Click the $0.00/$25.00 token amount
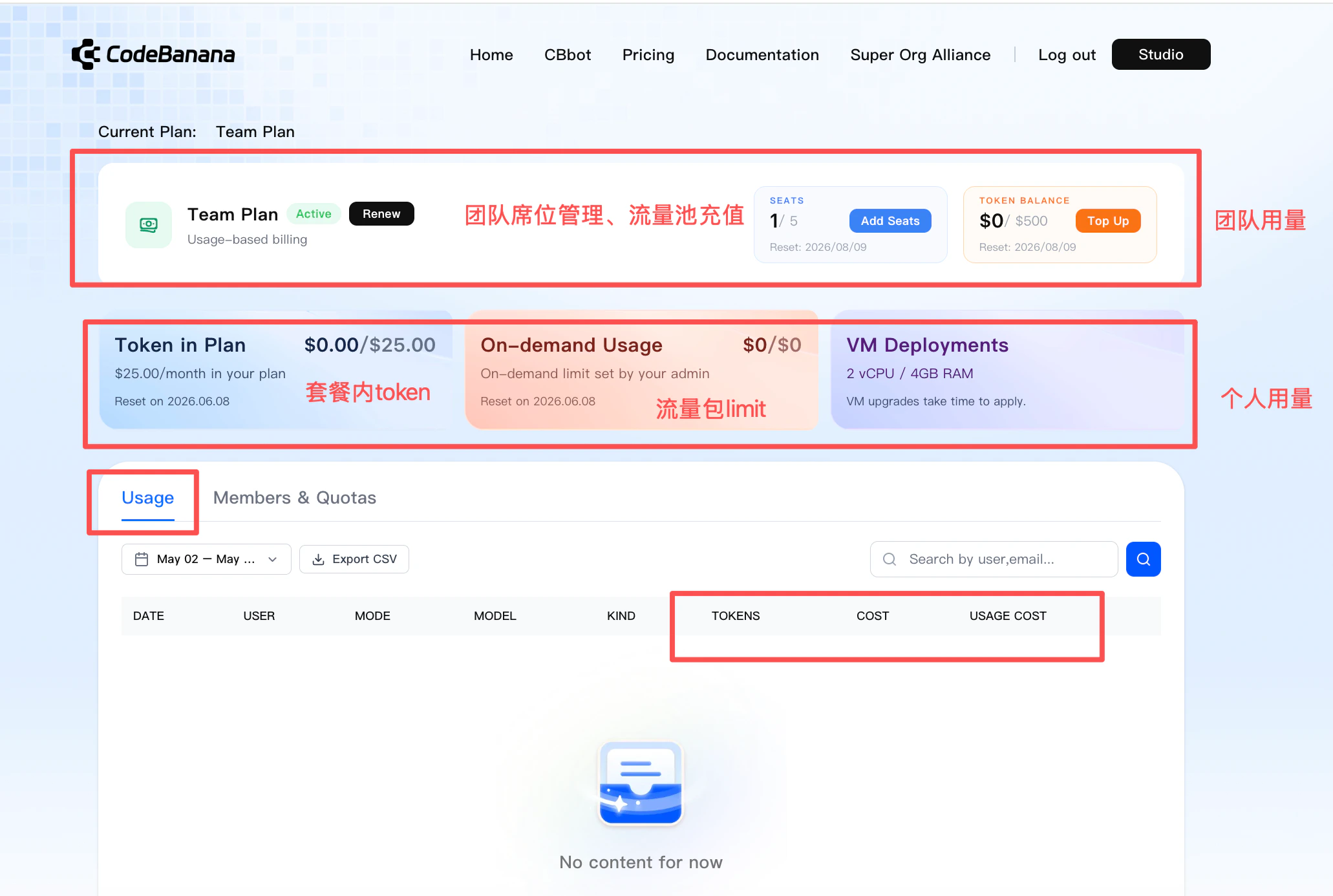 point(370,345)
